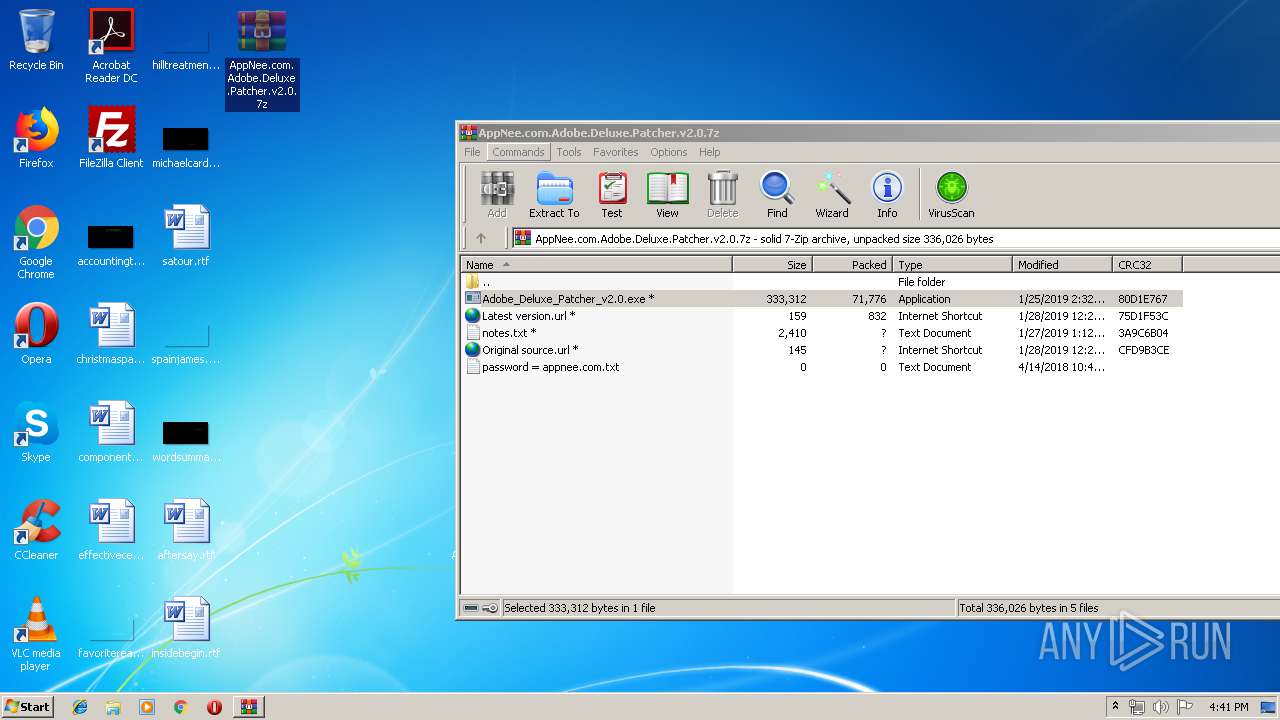Viewport: 1280px width, 720px height.
Task: Open Opera desktop shortcut
Action: [x=36, y=334]
